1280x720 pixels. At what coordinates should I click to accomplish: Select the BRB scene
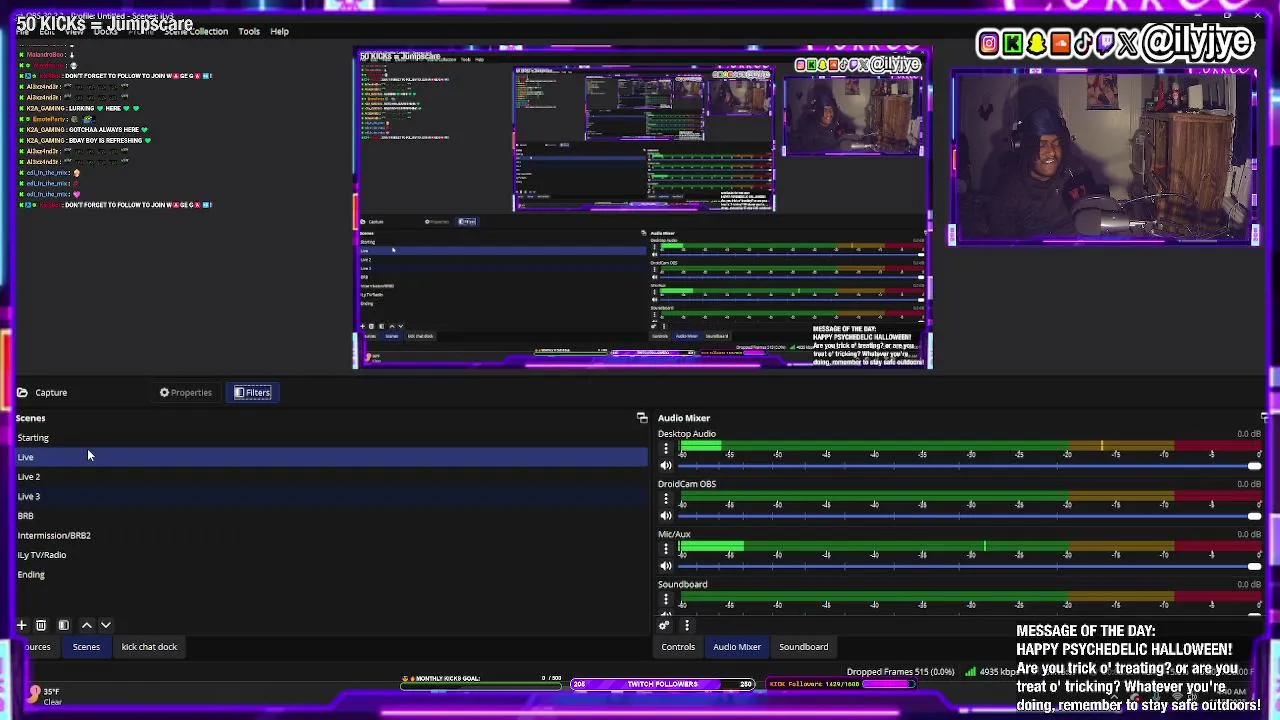point(331,516)
